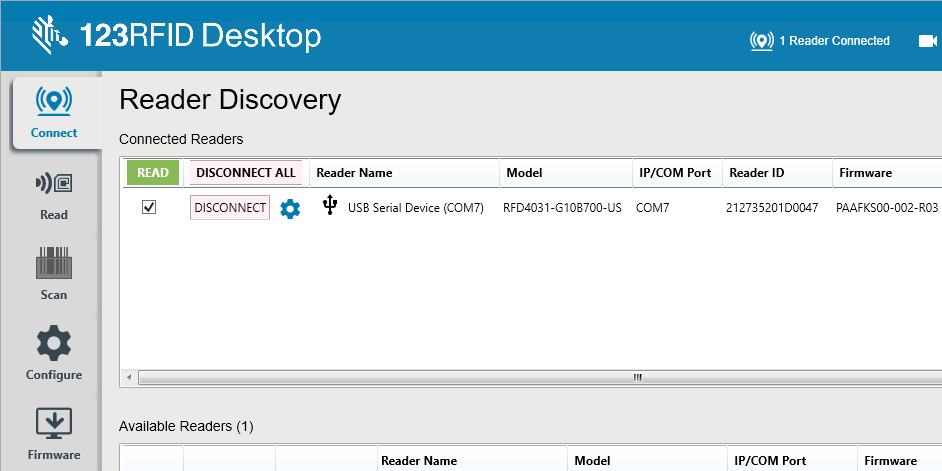Click the video camera icon in the header
This screenshot has width=942, height=471.
pos(927,41)
